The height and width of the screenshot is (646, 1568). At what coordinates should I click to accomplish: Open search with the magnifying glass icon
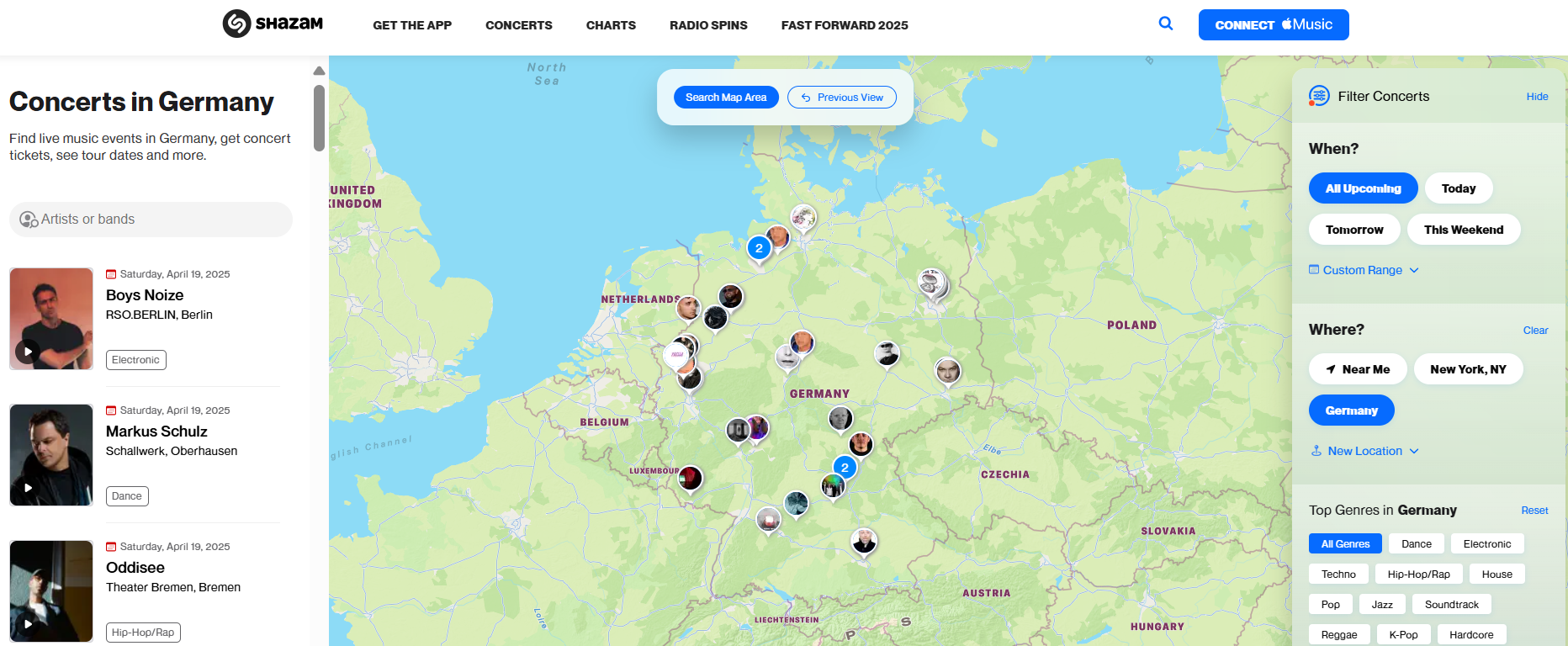click(1165, 24)
